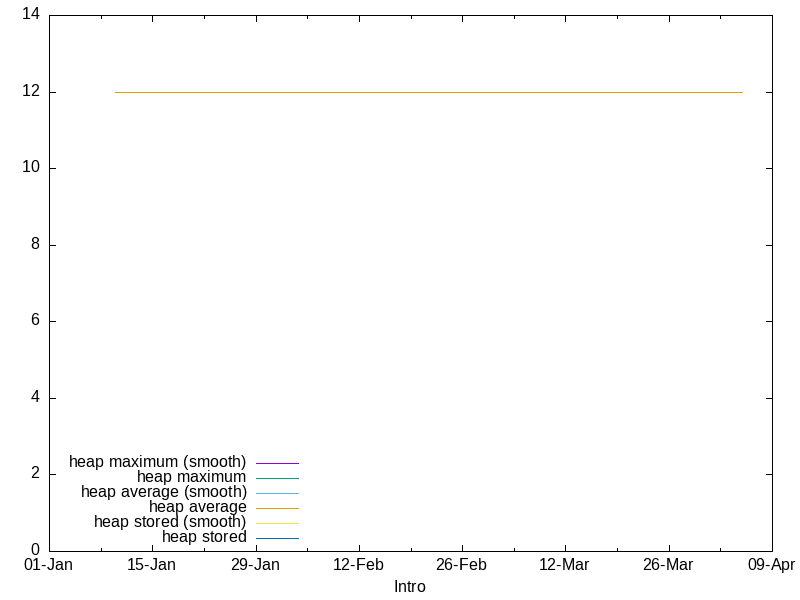
Task: Select the '6' y-axis tick label
Action: pos(35,321)
